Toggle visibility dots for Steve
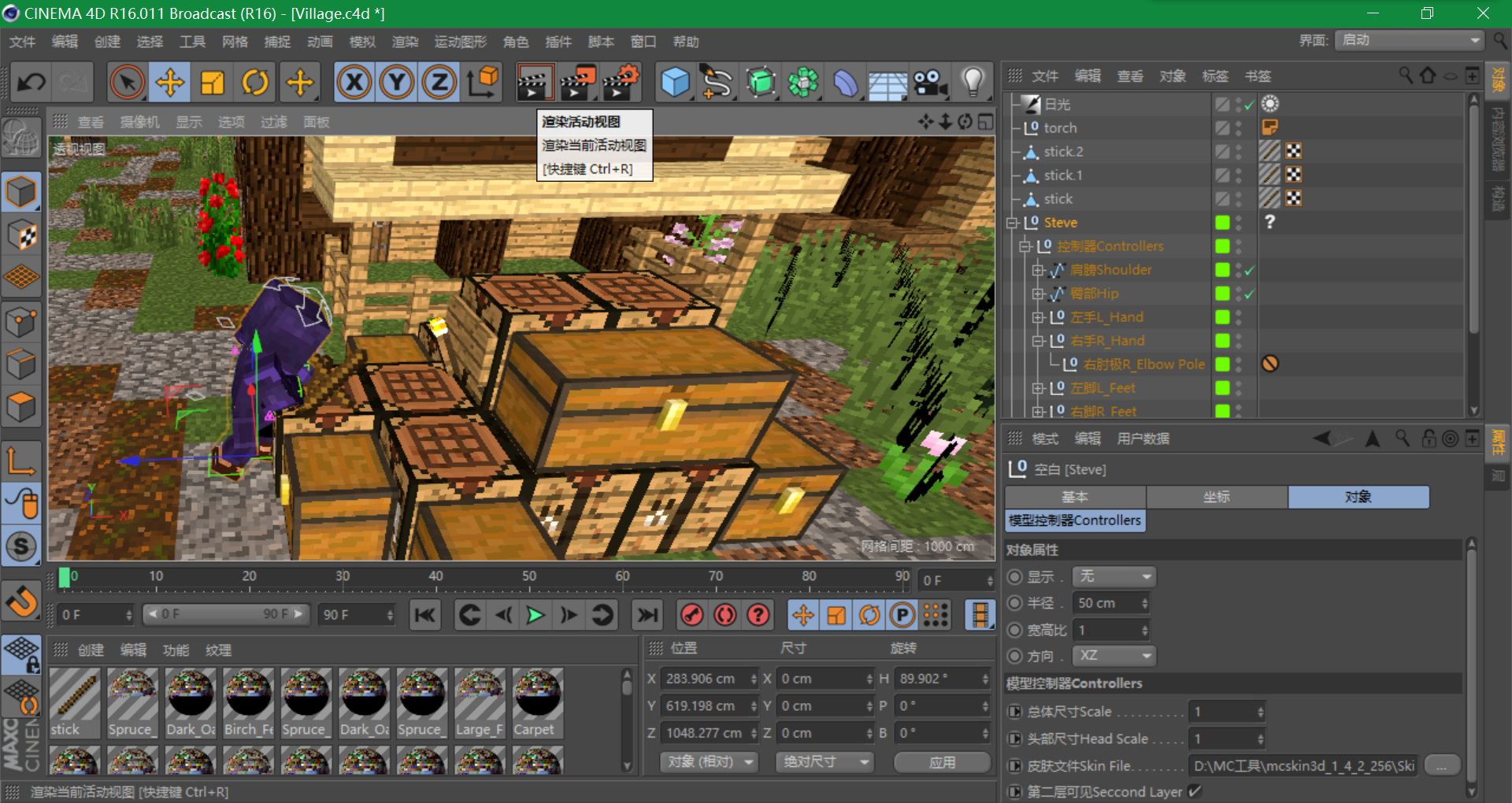1512x803 pixels. pyautogui.click(x=1239, y=223)
